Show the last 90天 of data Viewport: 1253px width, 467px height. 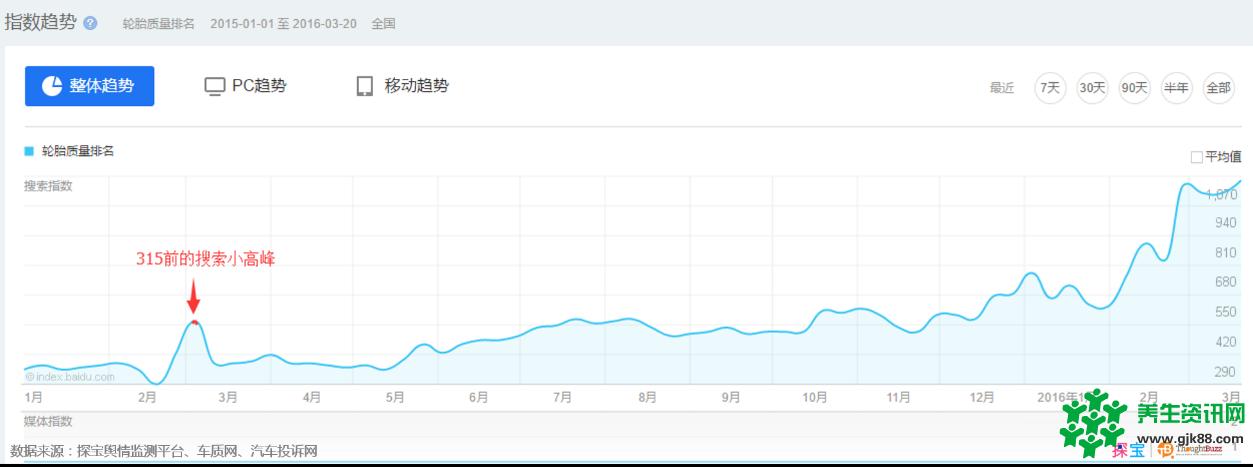[1134, 88]
